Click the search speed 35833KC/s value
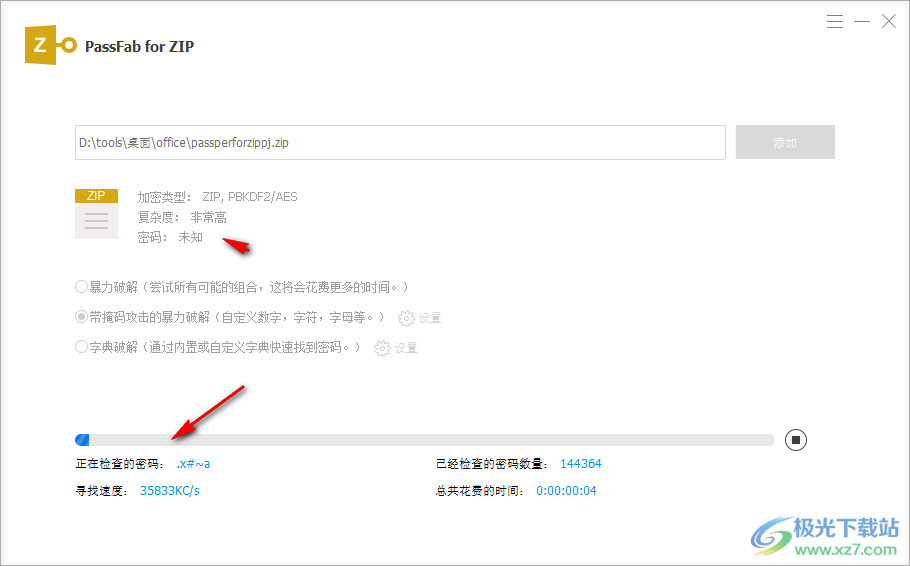 tap(169, 491)
